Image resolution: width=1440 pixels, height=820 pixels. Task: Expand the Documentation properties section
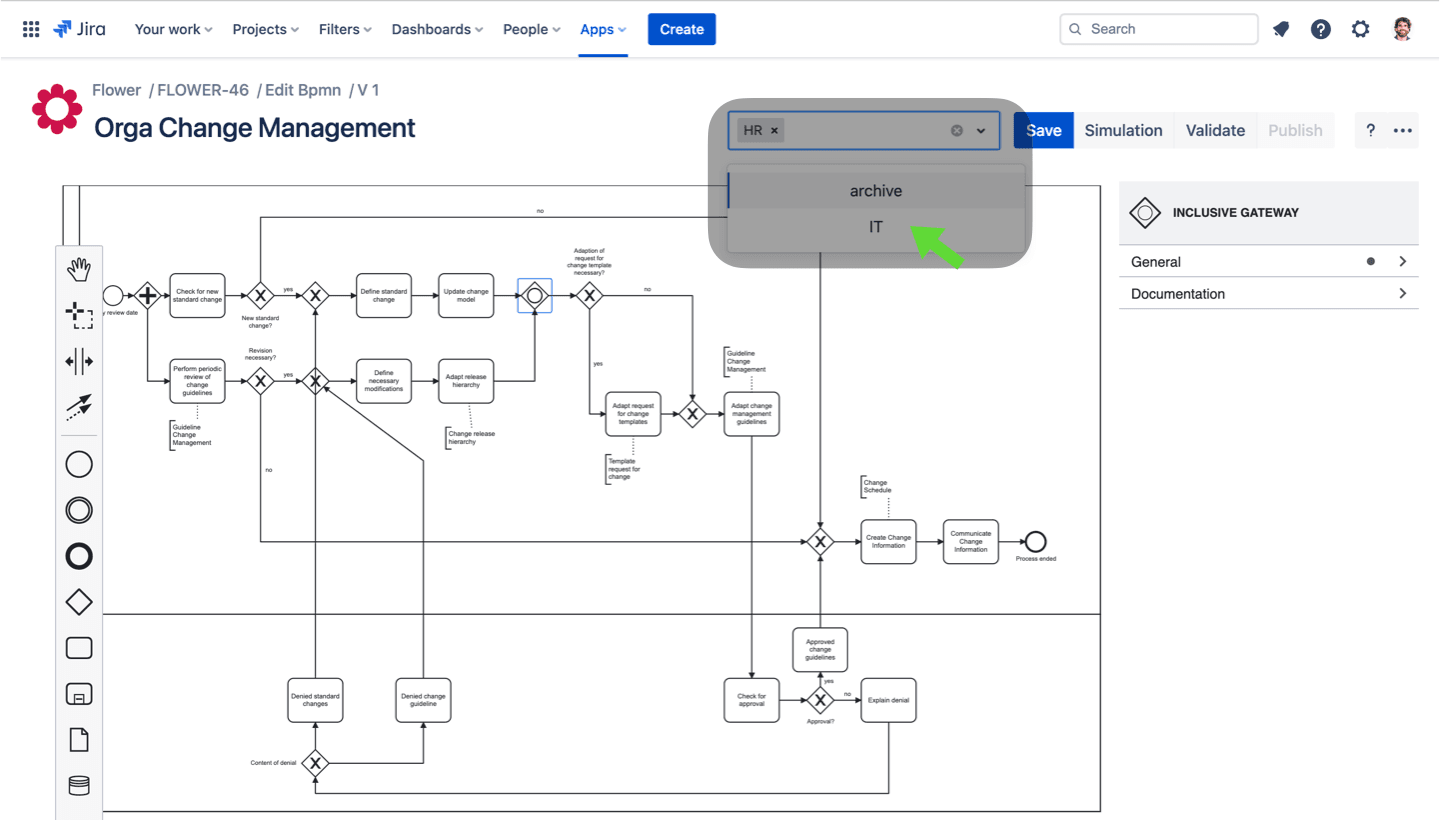[1268, 294]
